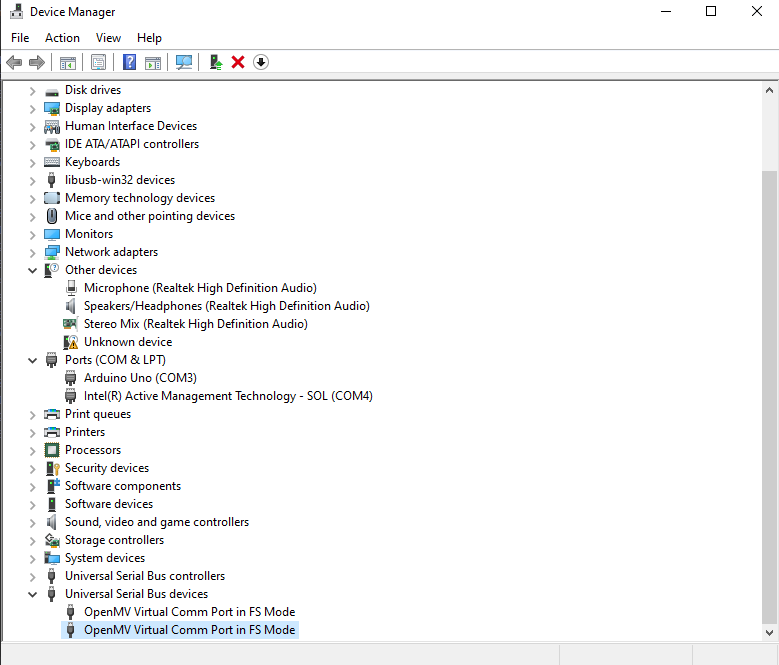
Task: Click the Monitors category icon
Action: point(52,234)
